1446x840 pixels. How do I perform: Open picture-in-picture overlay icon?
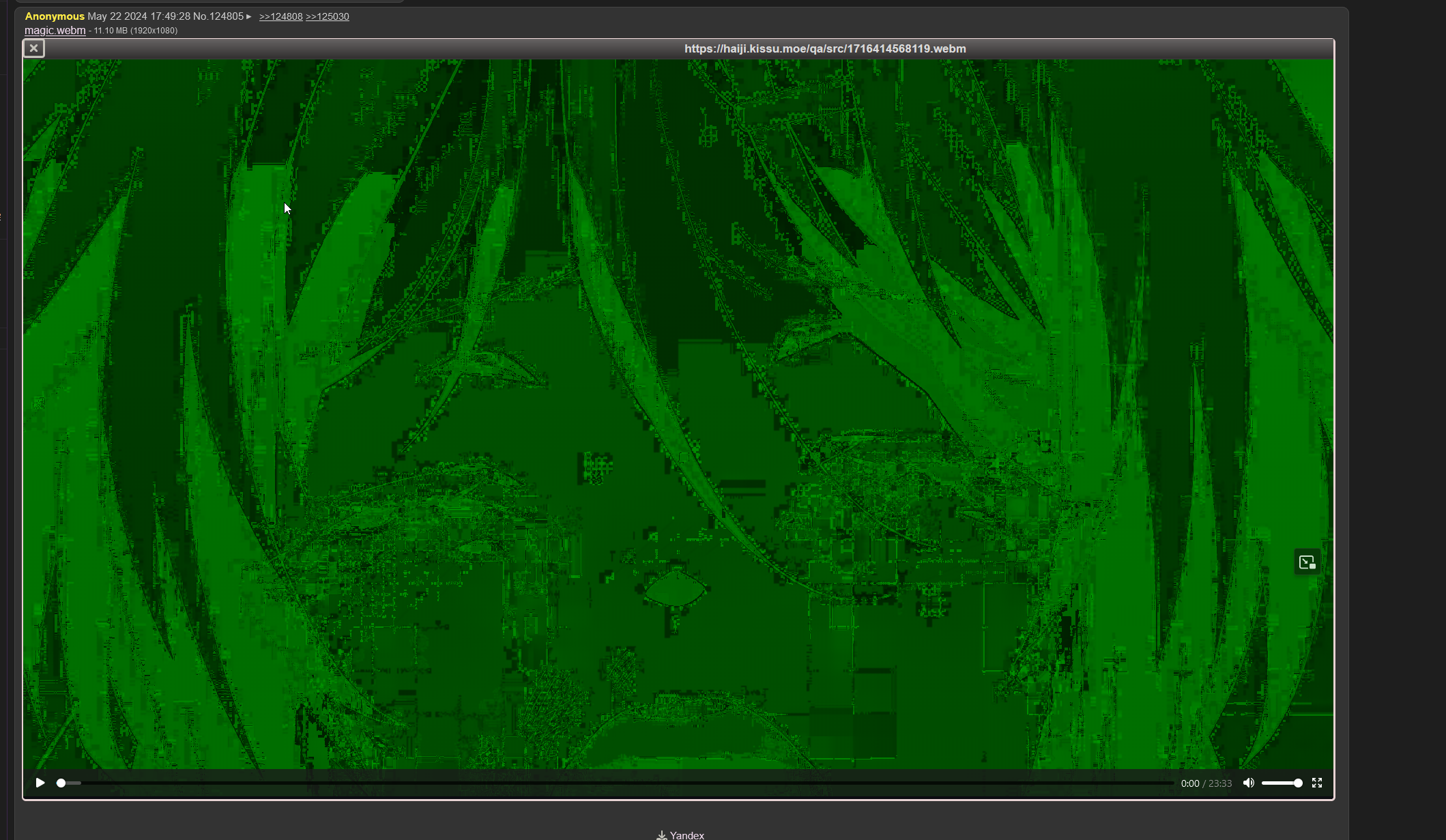click(x=1307, y=562)
